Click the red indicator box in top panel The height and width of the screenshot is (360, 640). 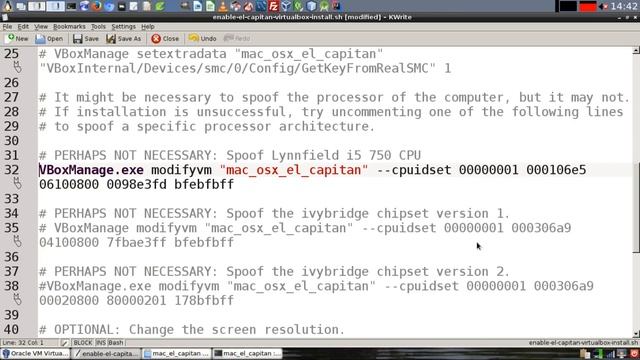(588, 6)
